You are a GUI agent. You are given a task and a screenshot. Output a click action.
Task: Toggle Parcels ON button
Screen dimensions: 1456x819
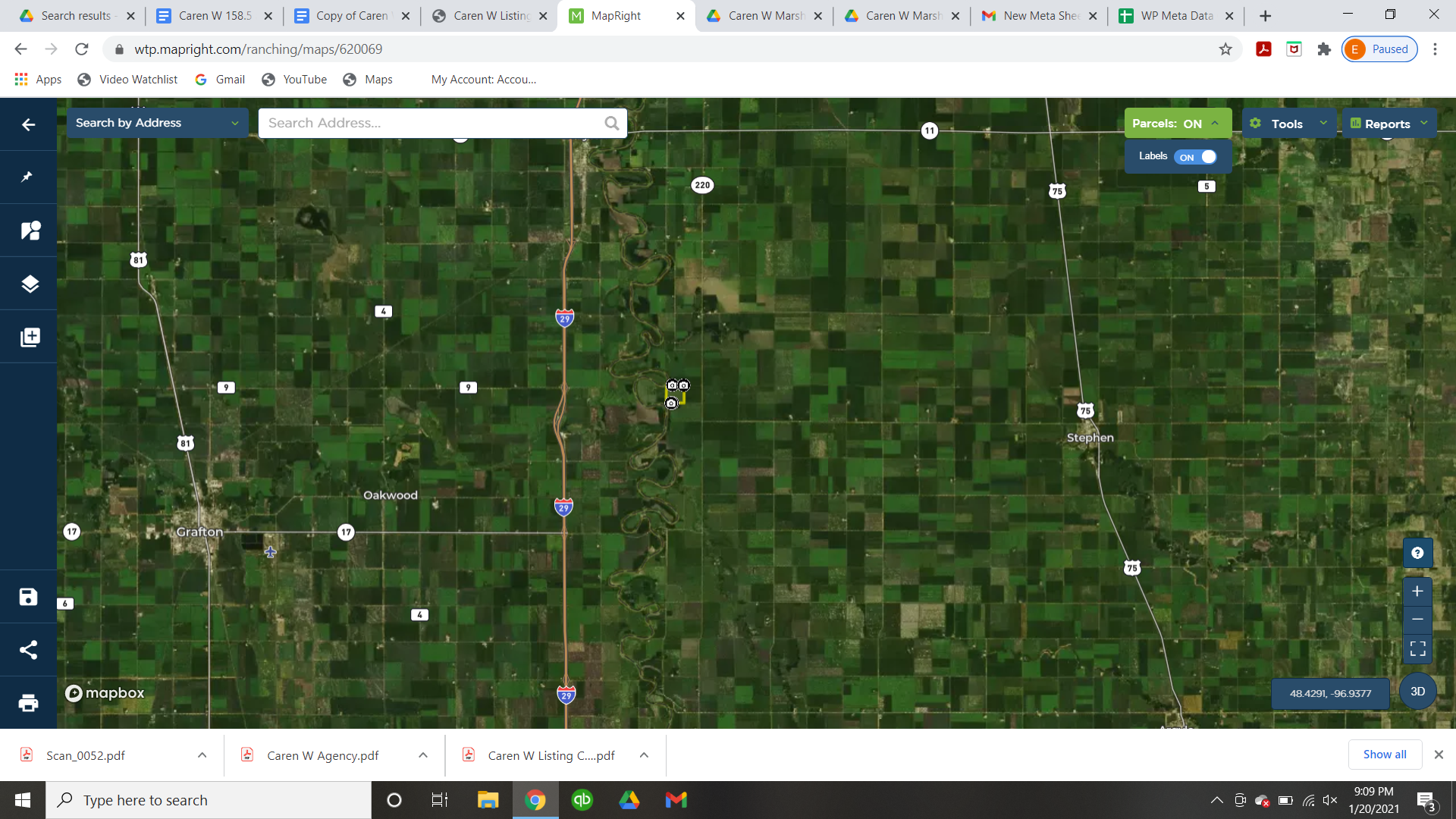[x=1175, y=124]
